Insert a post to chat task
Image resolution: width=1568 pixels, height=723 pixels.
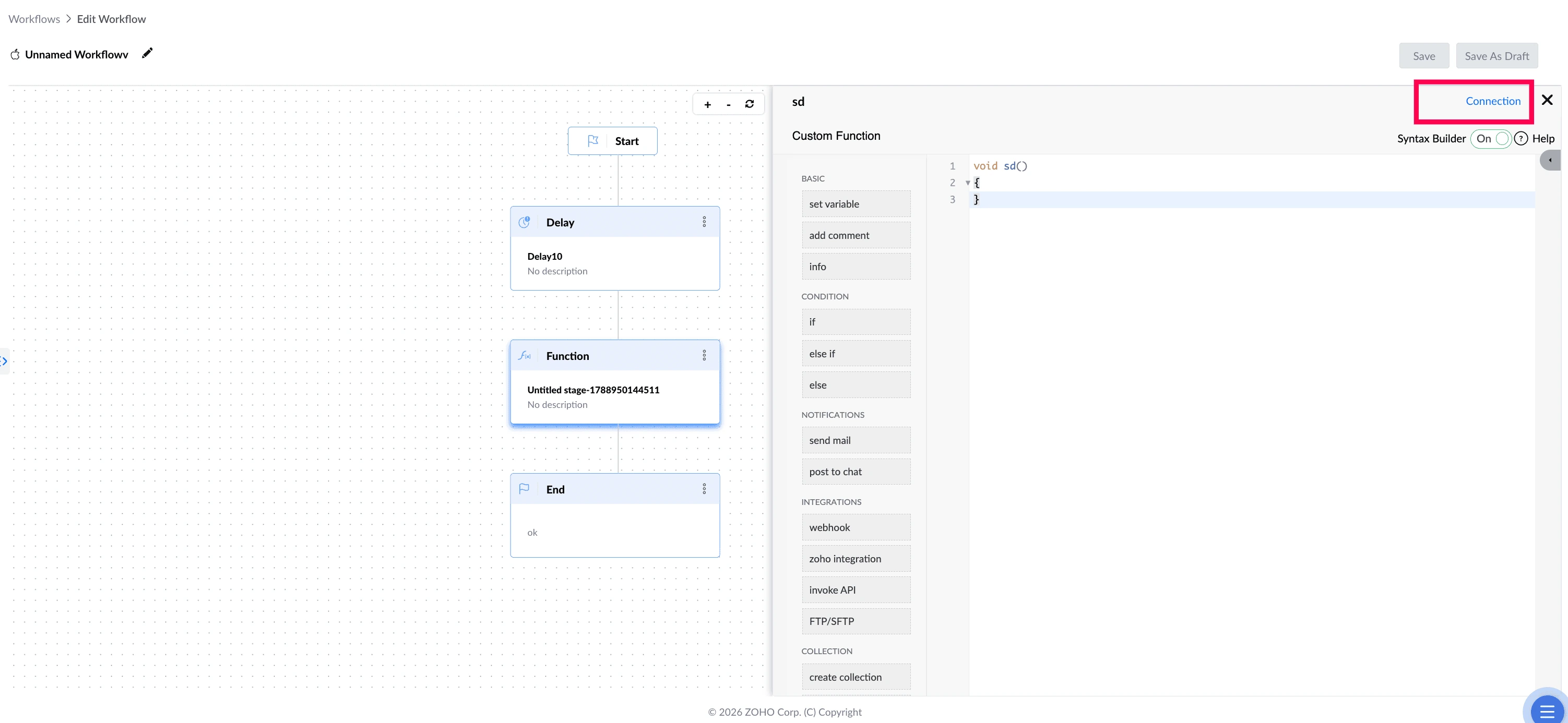point(856,471)
